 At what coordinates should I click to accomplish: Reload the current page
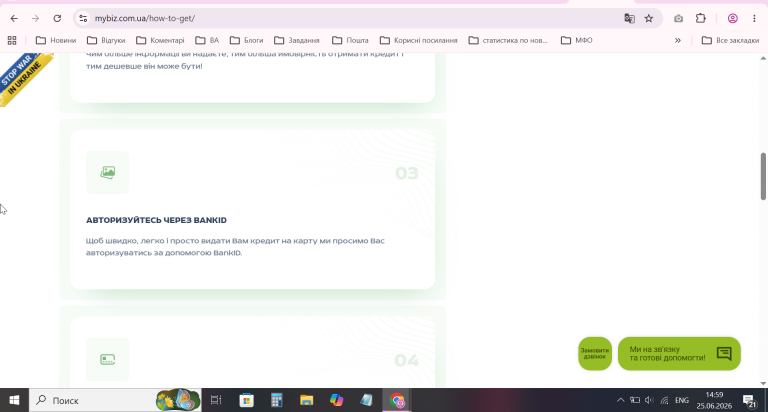tap(57, 19)
